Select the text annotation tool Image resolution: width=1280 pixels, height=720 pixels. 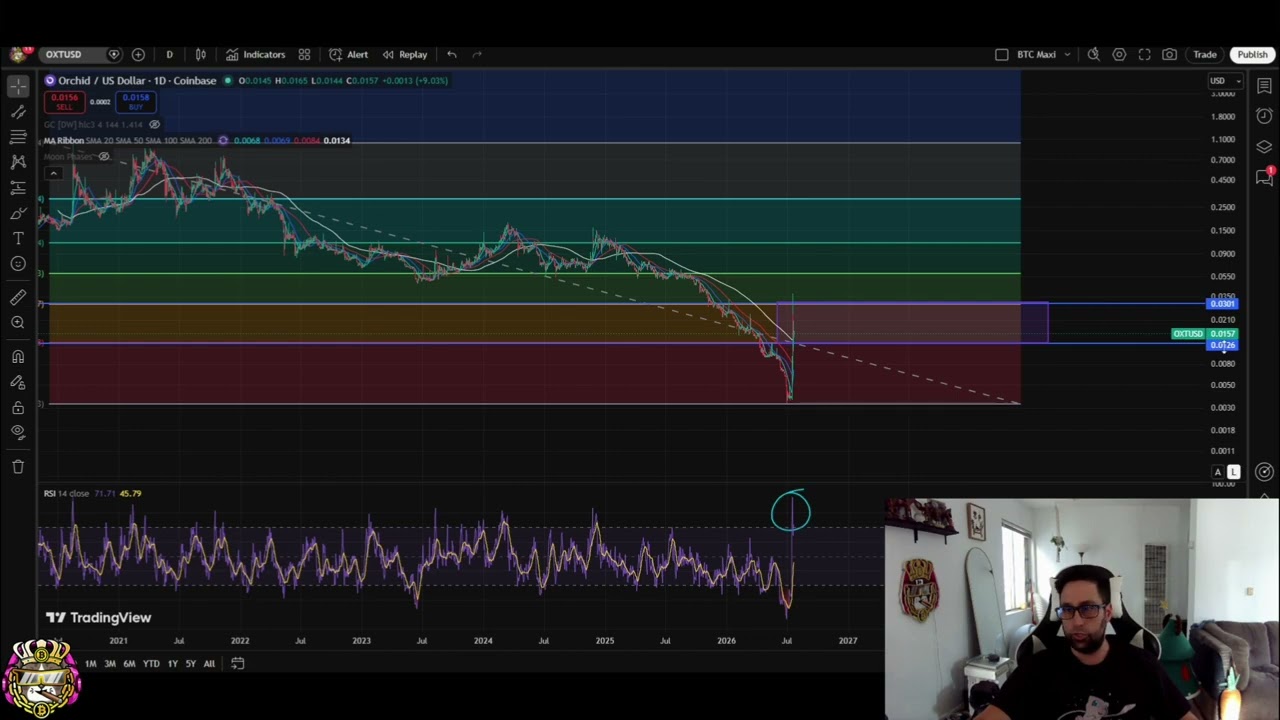(x=18, y=238)
